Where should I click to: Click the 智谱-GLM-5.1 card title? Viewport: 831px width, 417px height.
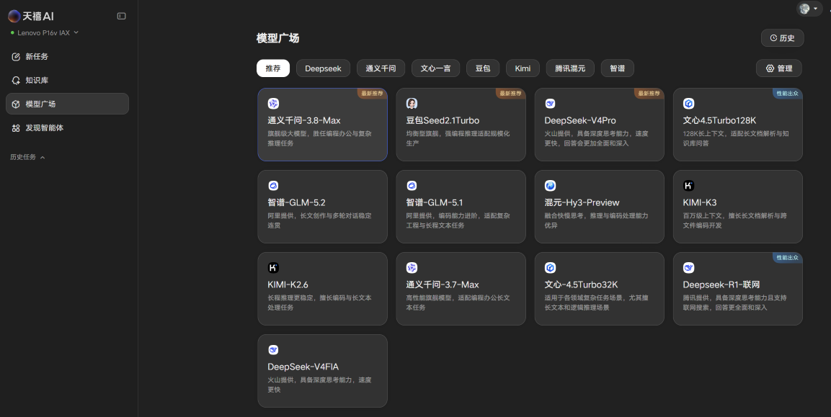pos(435,203)
